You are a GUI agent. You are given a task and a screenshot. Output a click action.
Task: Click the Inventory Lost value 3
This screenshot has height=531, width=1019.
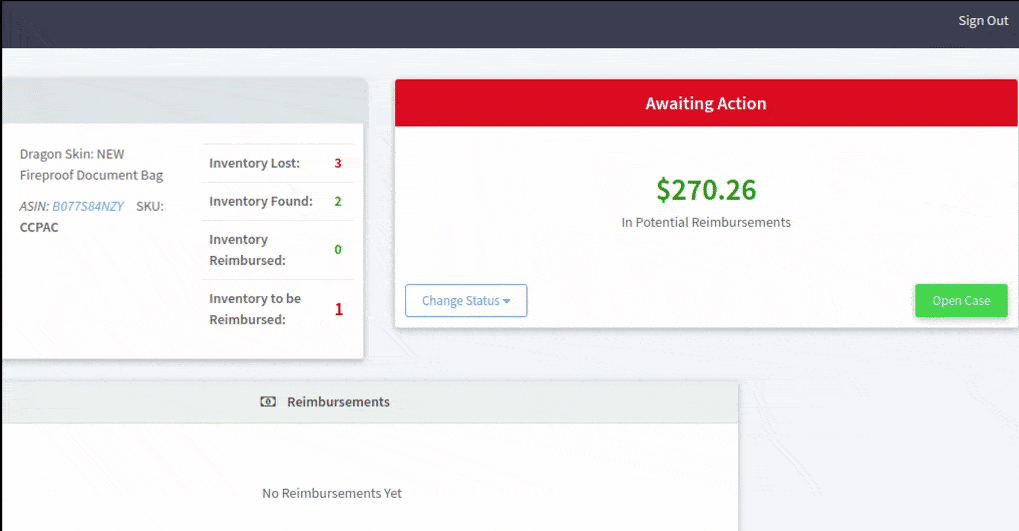pos(338,163)
